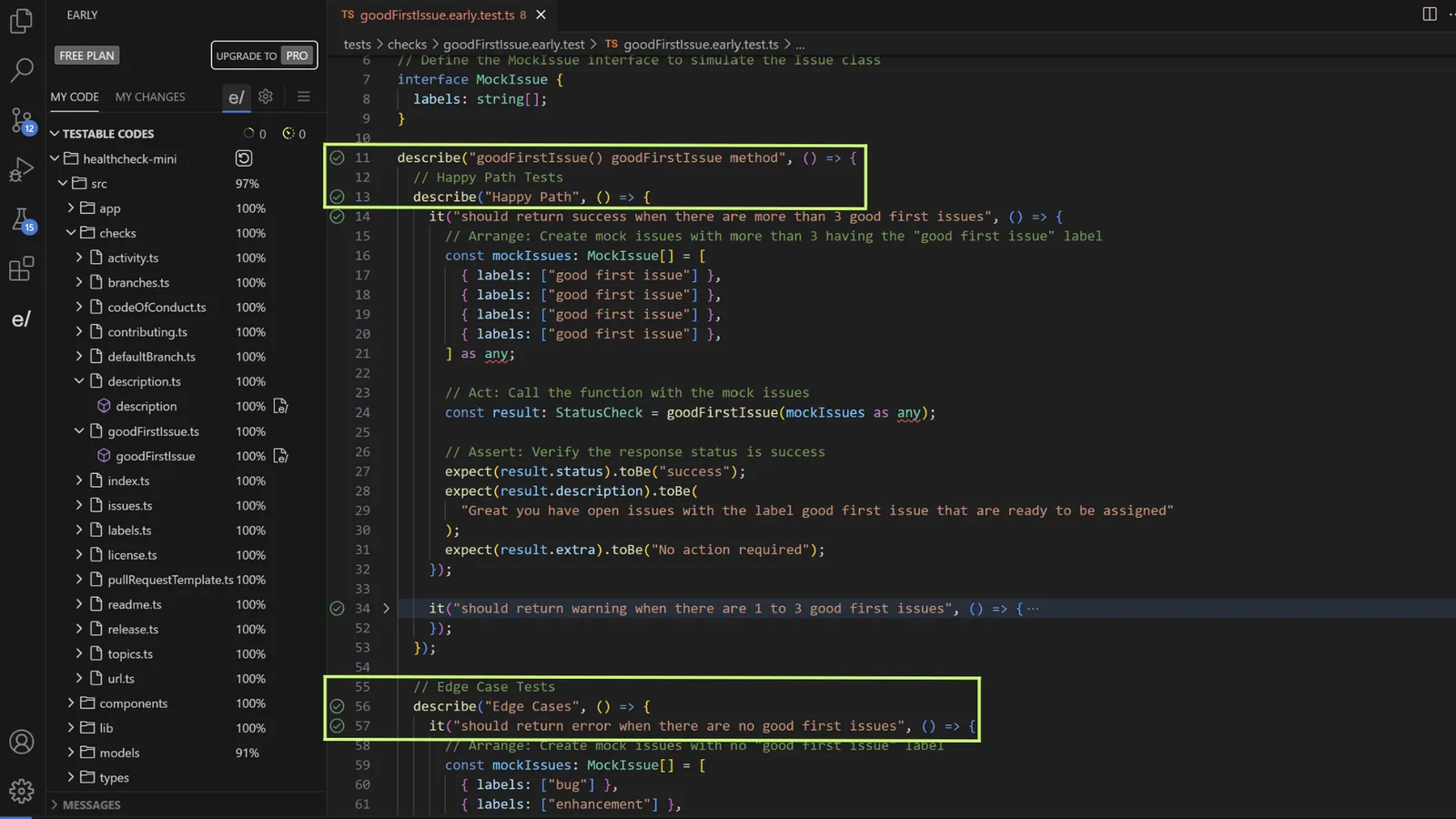Click passed test icon on line 11
The width and height of the screenshot is (1456, 819).
(x=337, y=157)
